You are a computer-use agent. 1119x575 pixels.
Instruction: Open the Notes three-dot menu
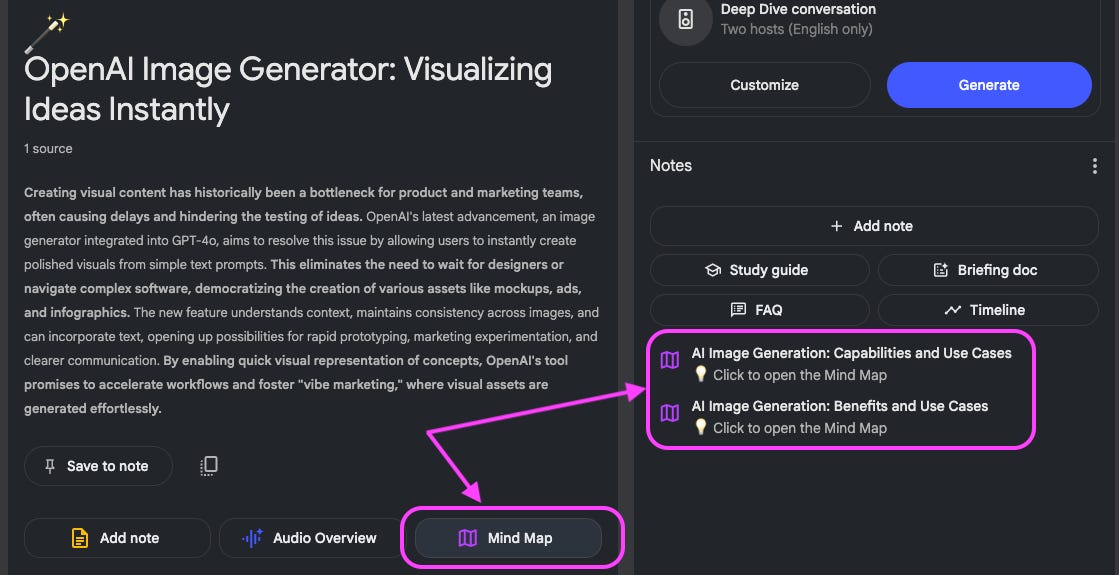point(1094,166)
